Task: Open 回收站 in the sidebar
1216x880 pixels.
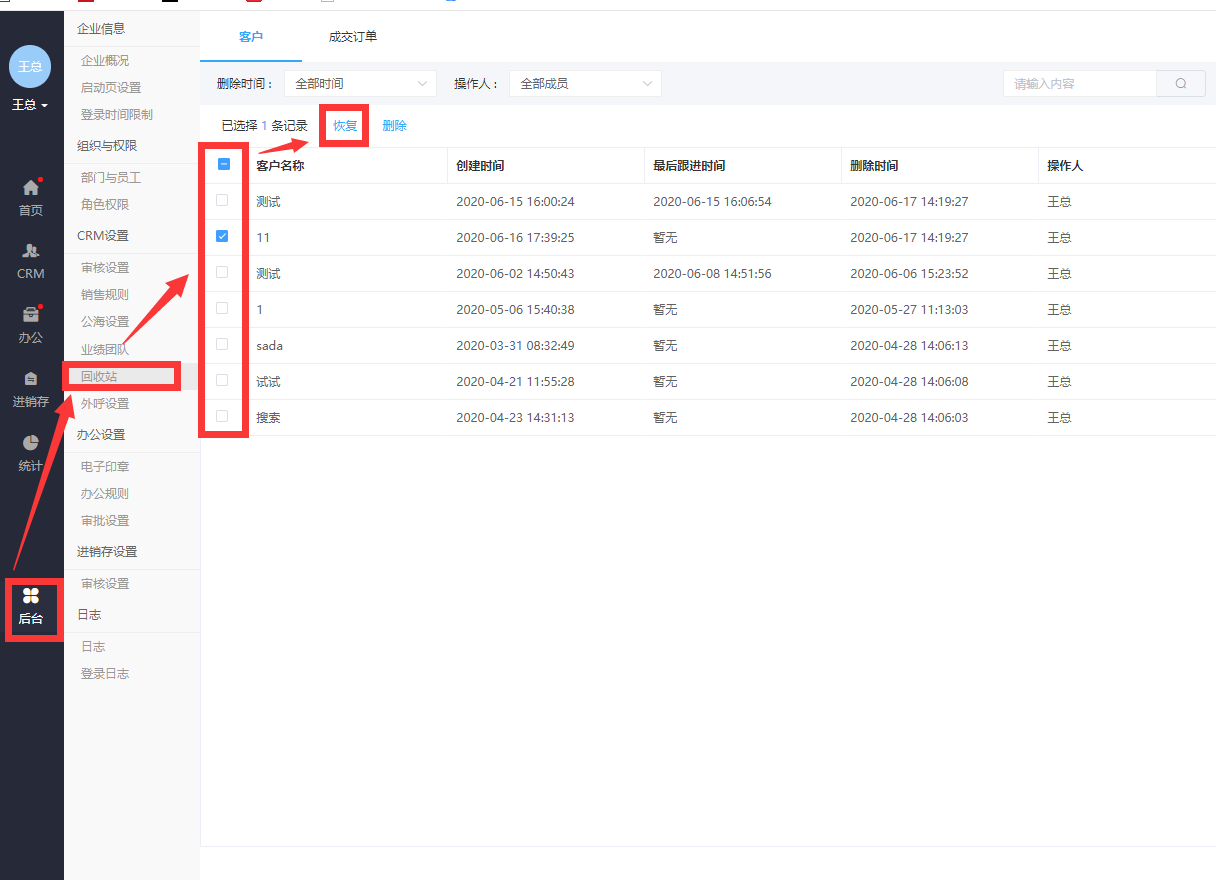Action: tap(99, 377)
